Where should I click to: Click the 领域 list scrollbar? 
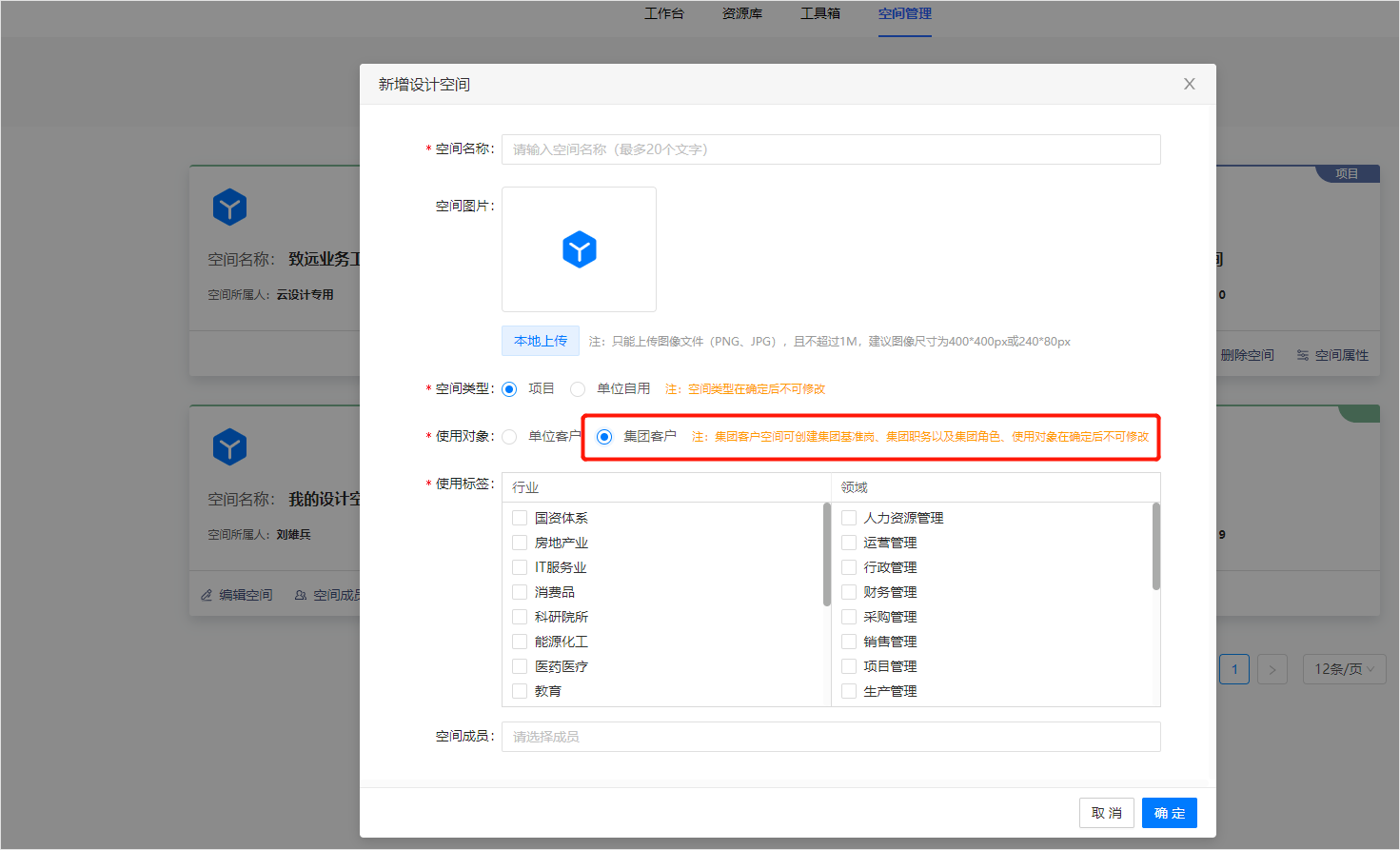click(x=1156, y=547)
